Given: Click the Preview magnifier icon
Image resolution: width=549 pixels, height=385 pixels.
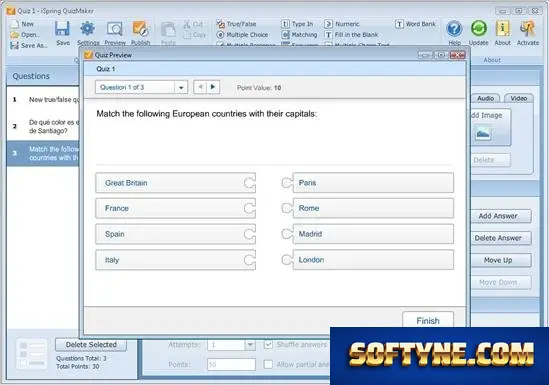Looking at the screenshot, I should click(114, 29).
